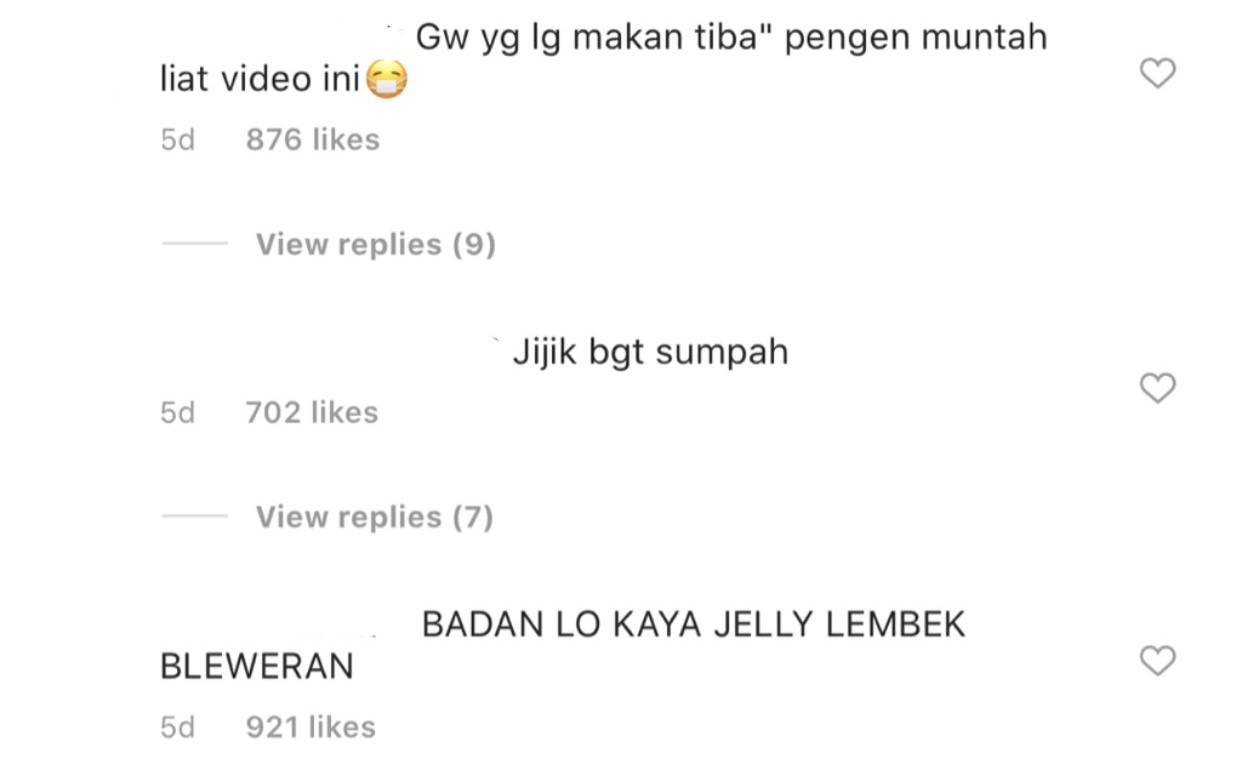The width and height of the screenshot is (1242, 780).
Task: Open the 876 likes list
Action: point(313,140)
